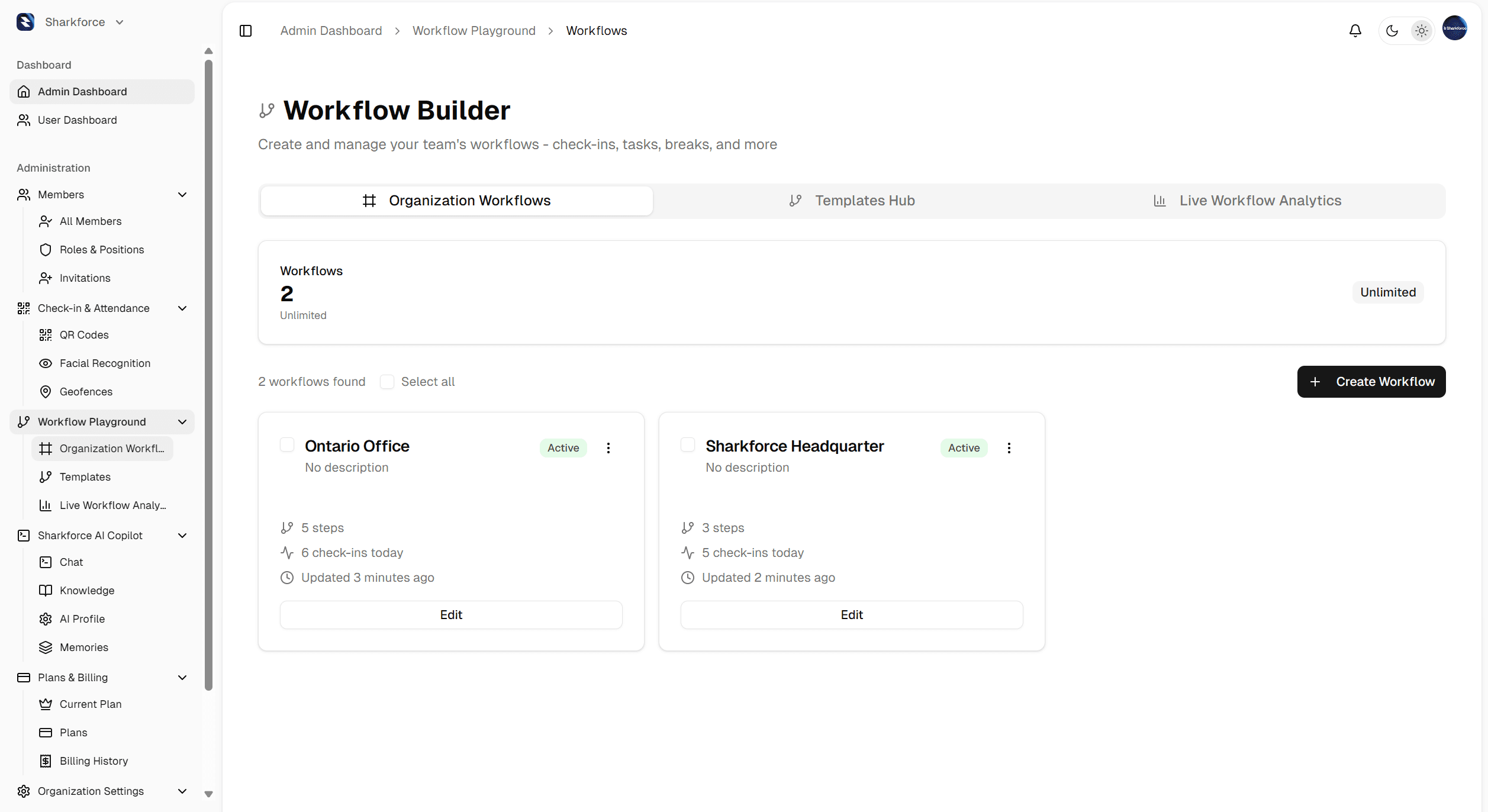Click the Plans card icon
Image resolution: width=1488 pixels, height=812 pixels.
[46, 733]
